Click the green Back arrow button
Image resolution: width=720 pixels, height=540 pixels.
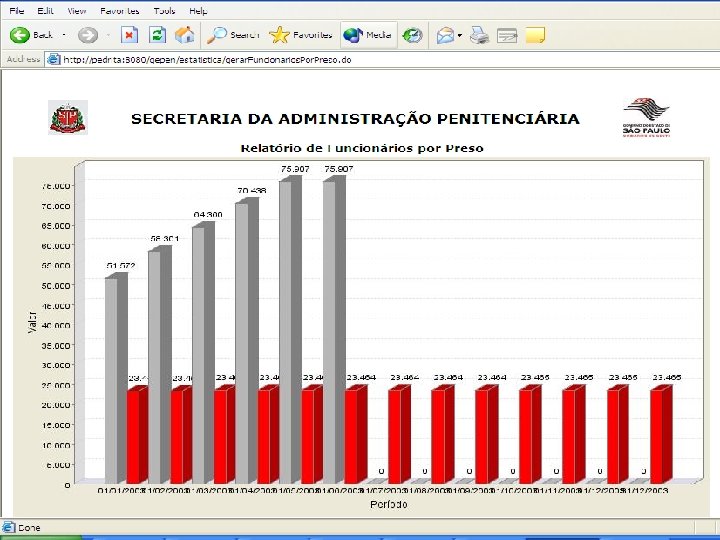click(20, 35)
